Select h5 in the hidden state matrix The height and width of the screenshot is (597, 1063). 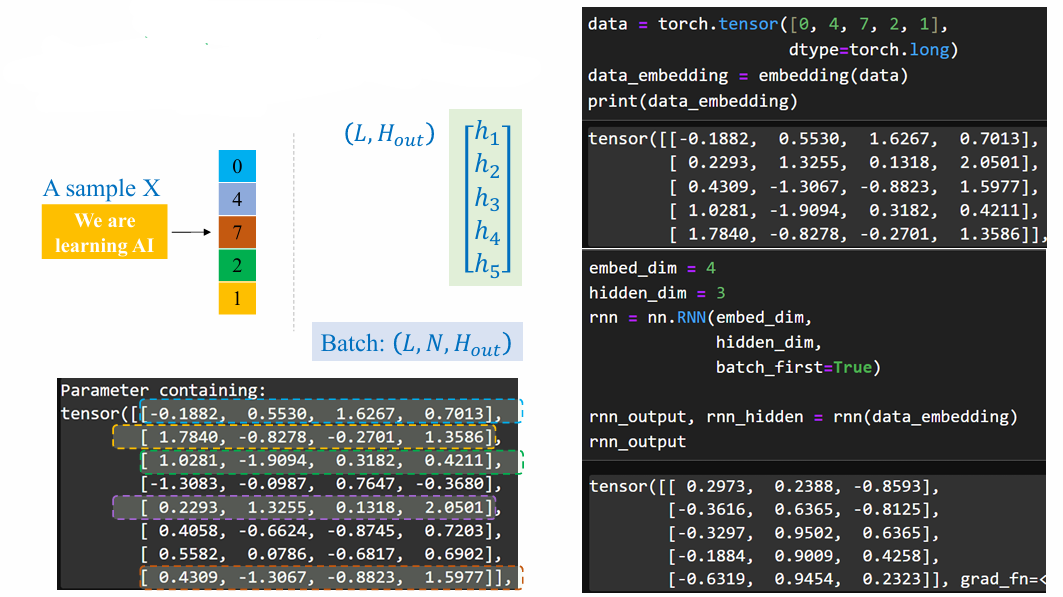487,264
